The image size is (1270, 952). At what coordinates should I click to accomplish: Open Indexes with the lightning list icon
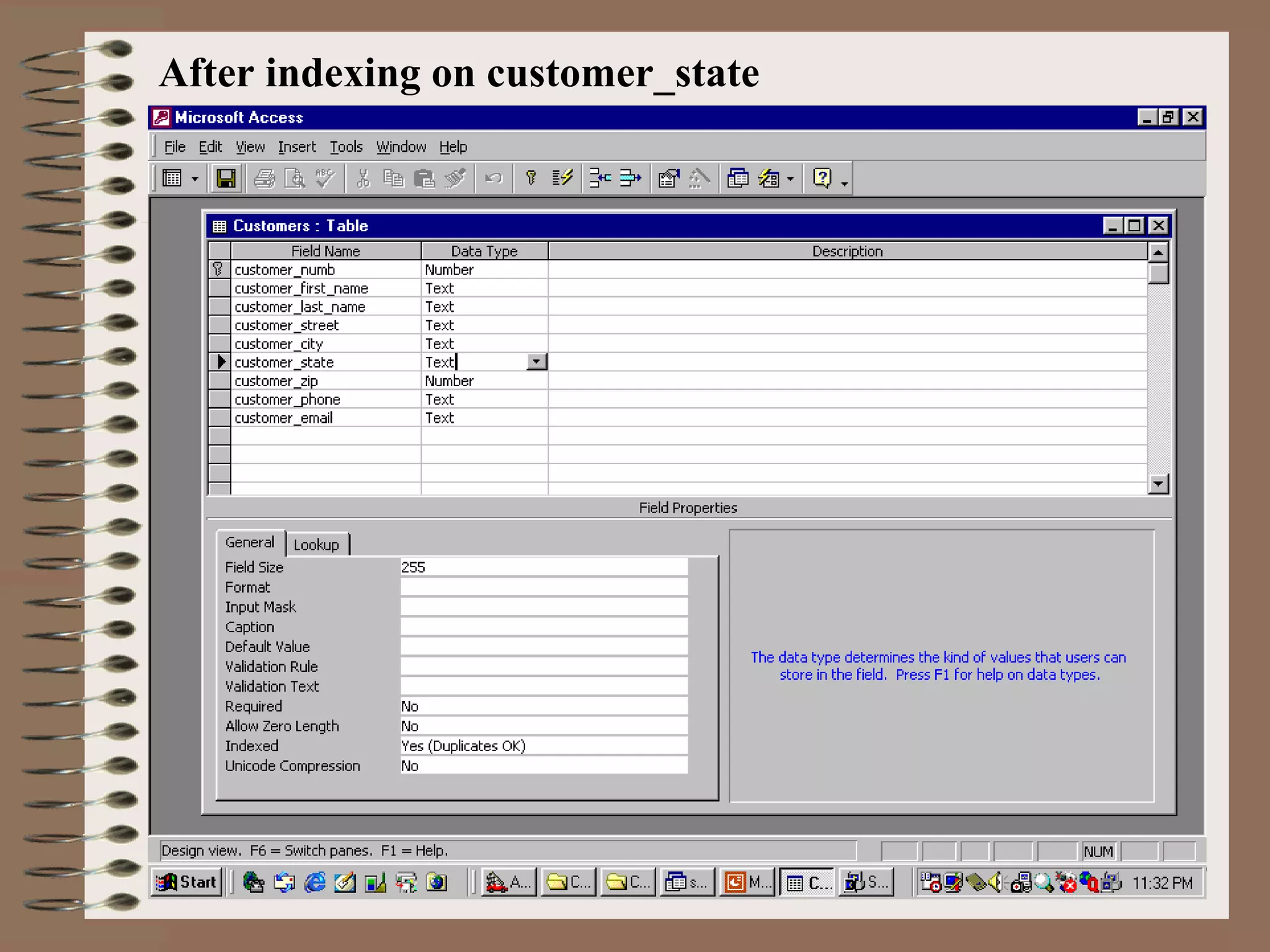tap(562, 178)
